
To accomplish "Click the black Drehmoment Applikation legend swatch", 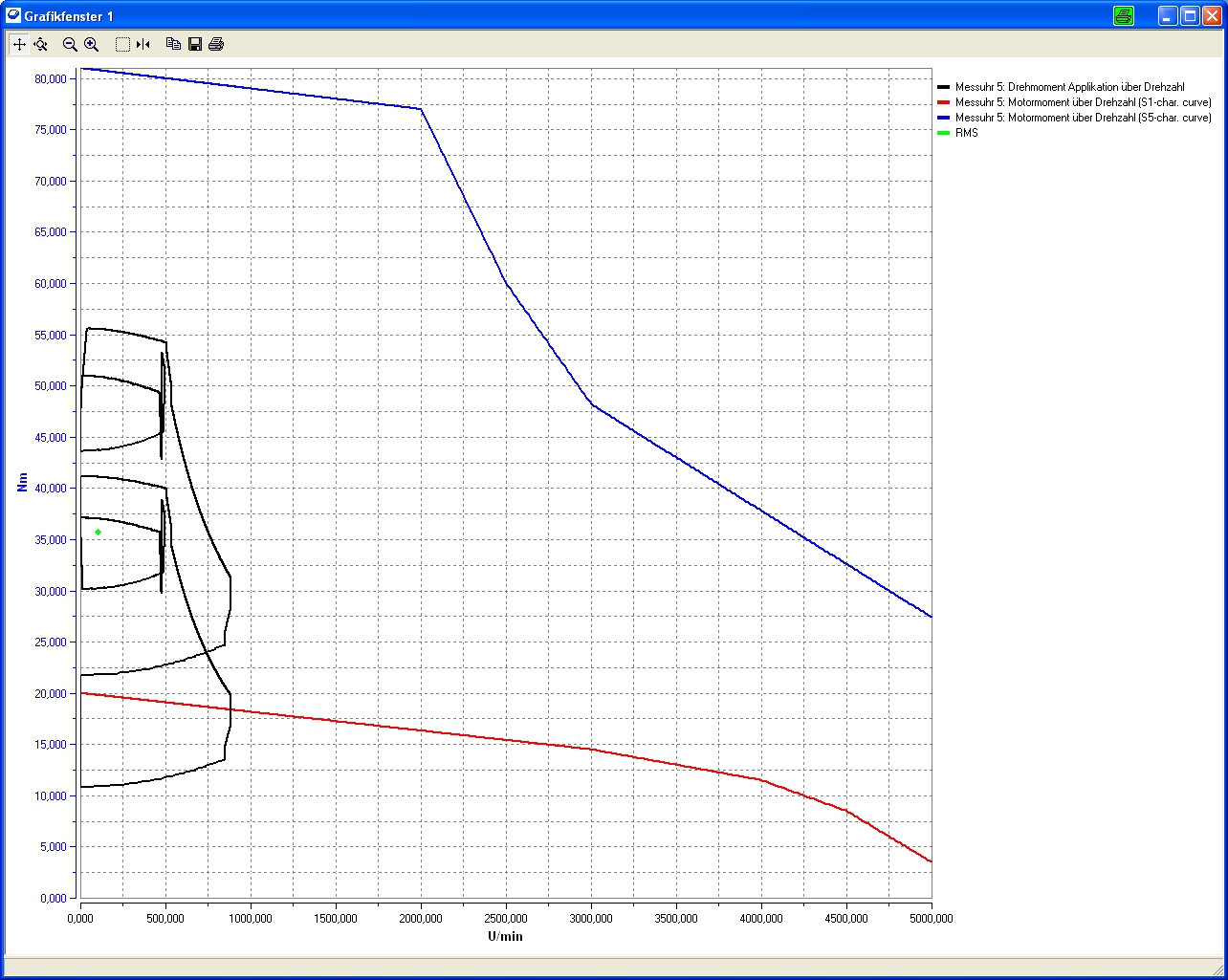I will (944, 87).
